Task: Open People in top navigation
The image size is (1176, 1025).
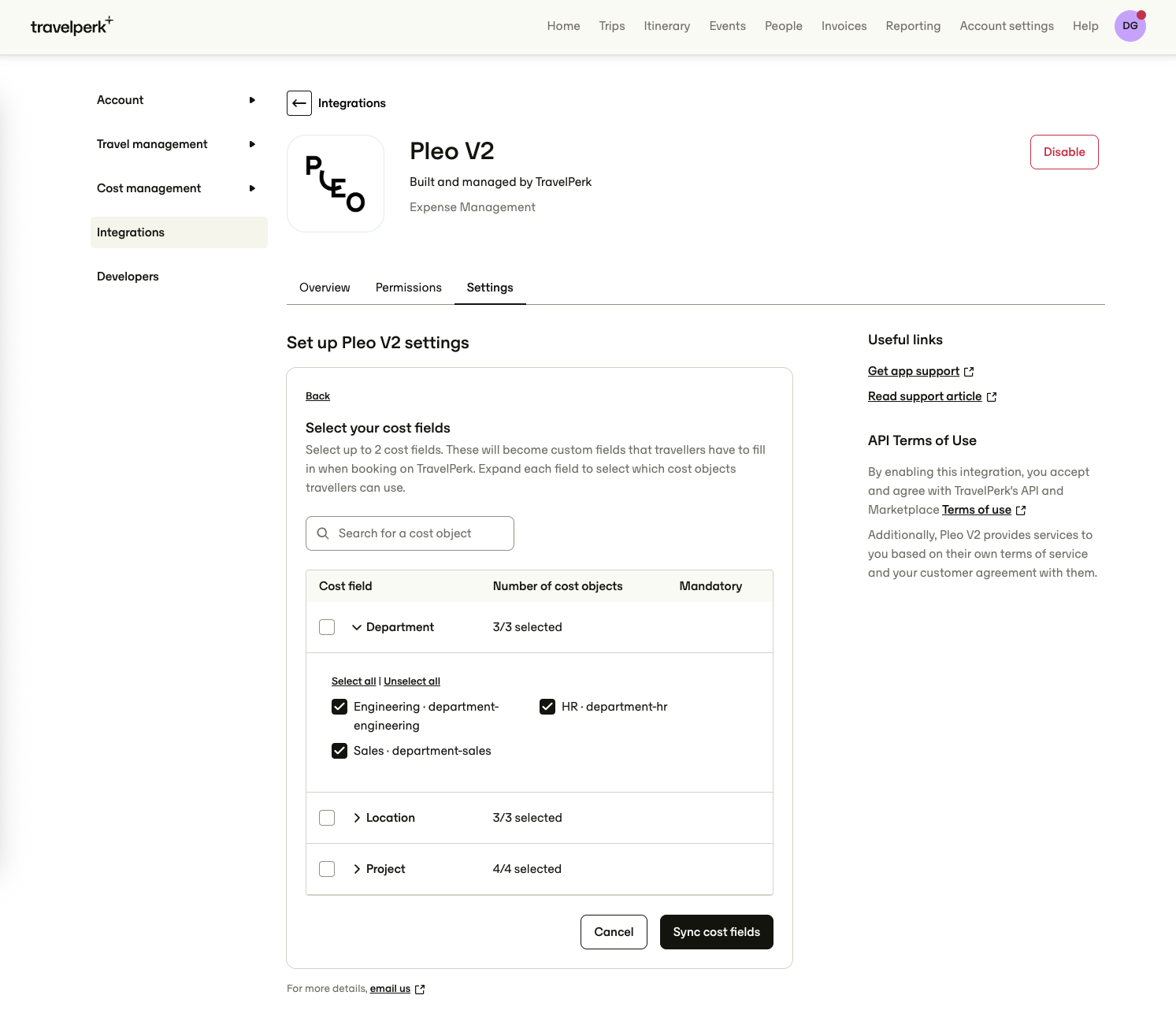Action: coord(784,26)
